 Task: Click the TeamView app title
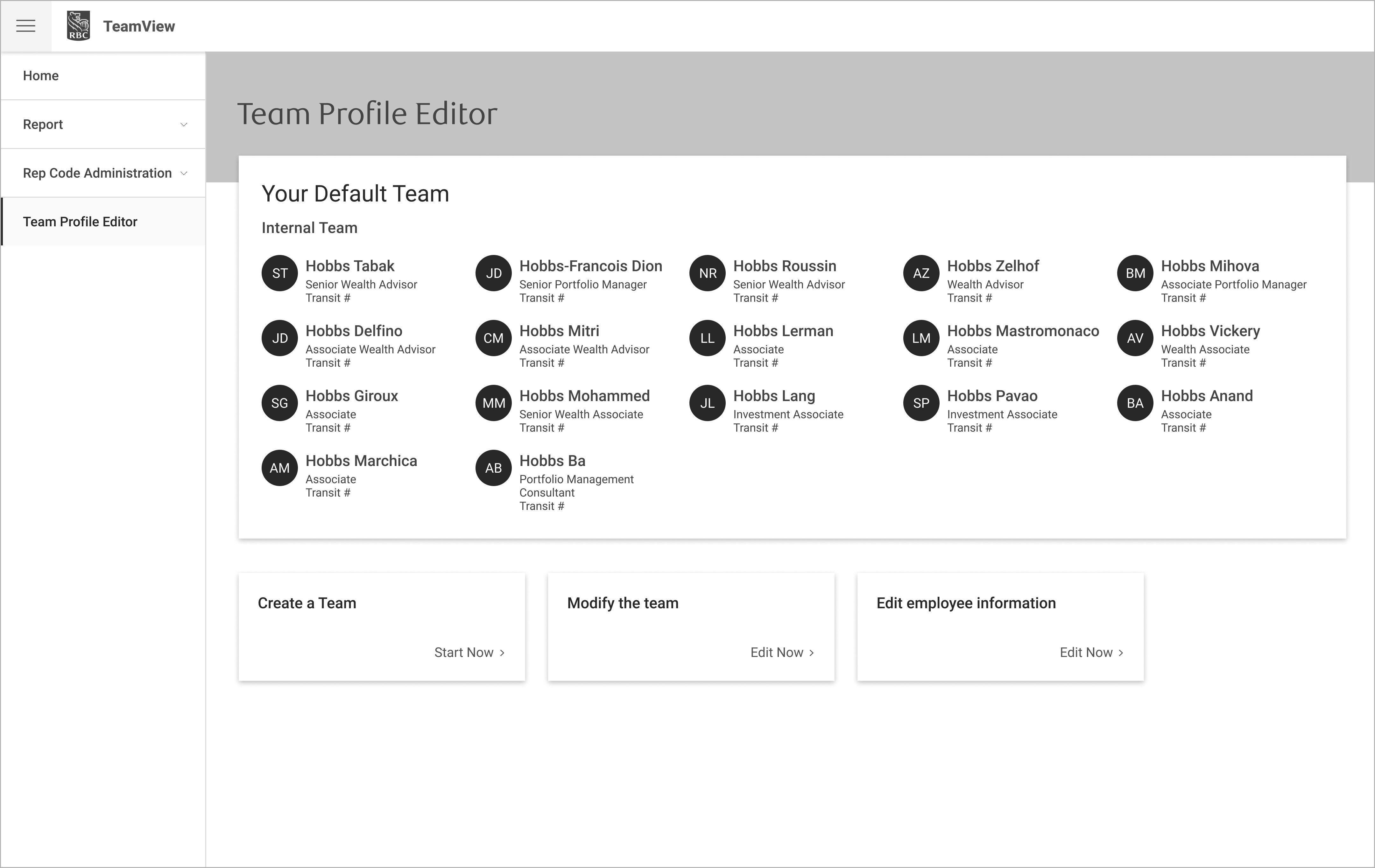pyautogui.click(x=139, y=26)
